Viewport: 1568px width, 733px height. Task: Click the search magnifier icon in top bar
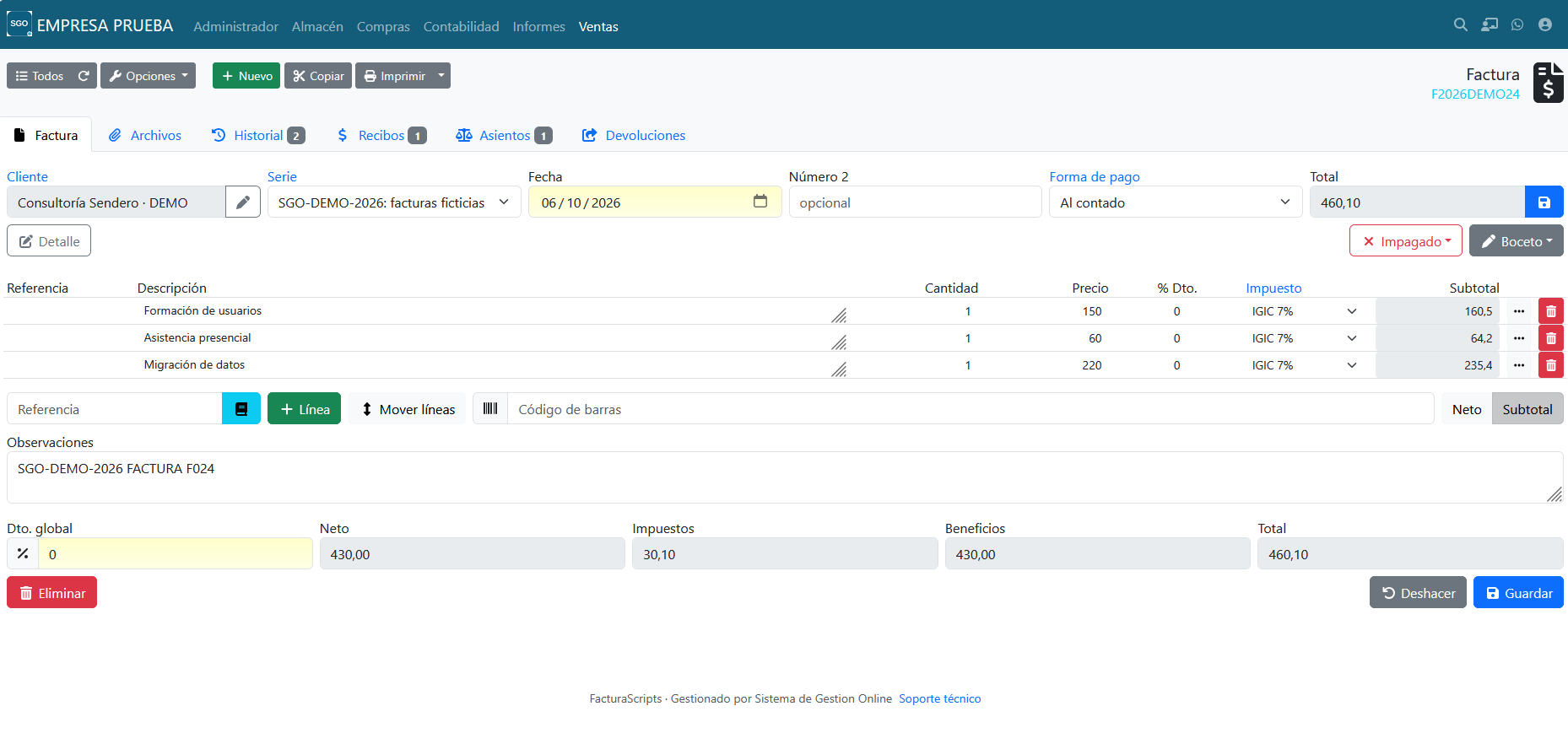[1460, 25]
